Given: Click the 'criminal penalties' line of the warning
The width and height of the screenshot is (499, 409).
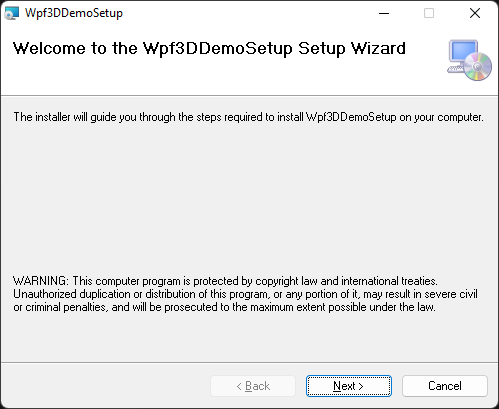Looking at the screenshot, I should [x=224, y=307].
